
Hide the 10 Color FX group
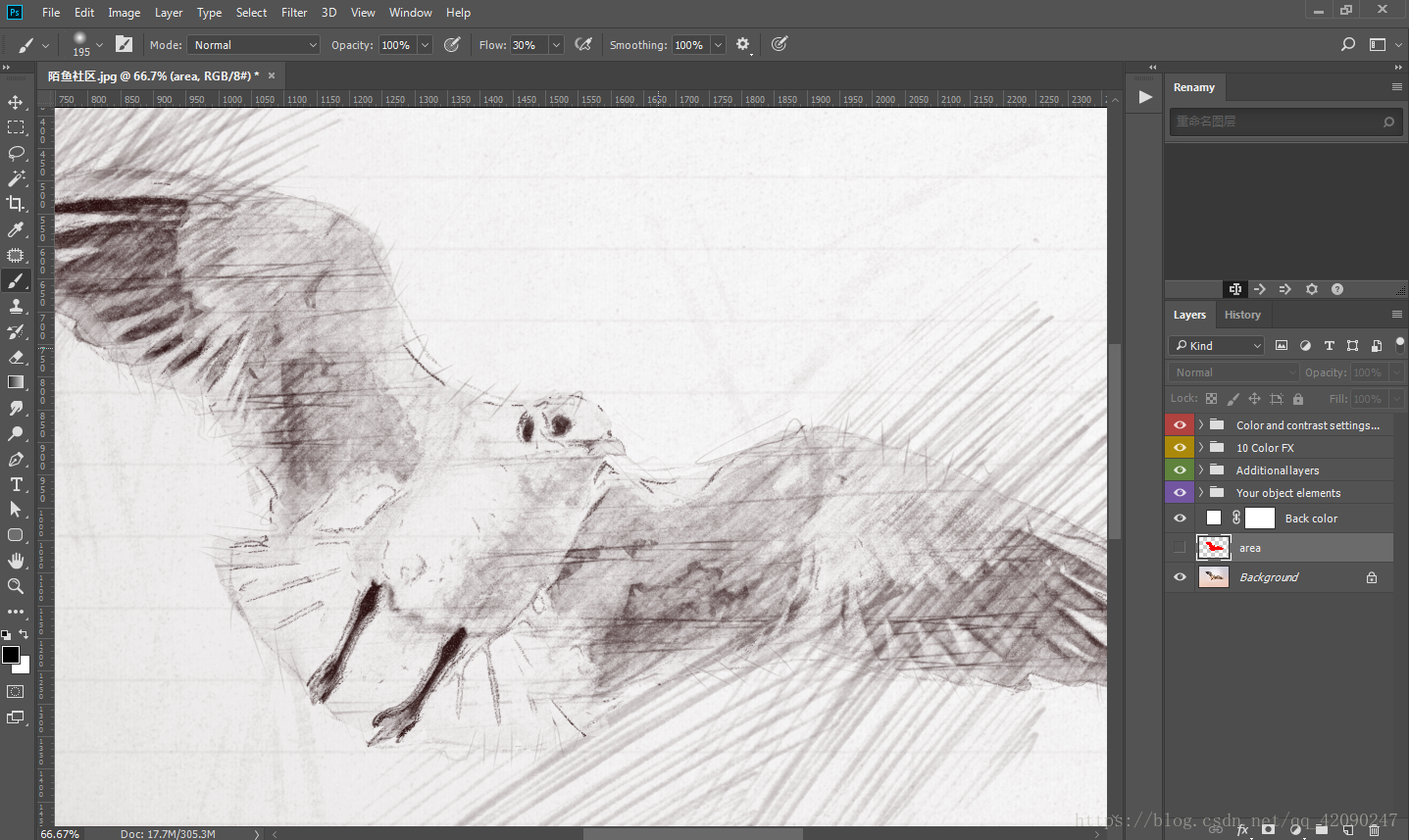[1180, 447]
